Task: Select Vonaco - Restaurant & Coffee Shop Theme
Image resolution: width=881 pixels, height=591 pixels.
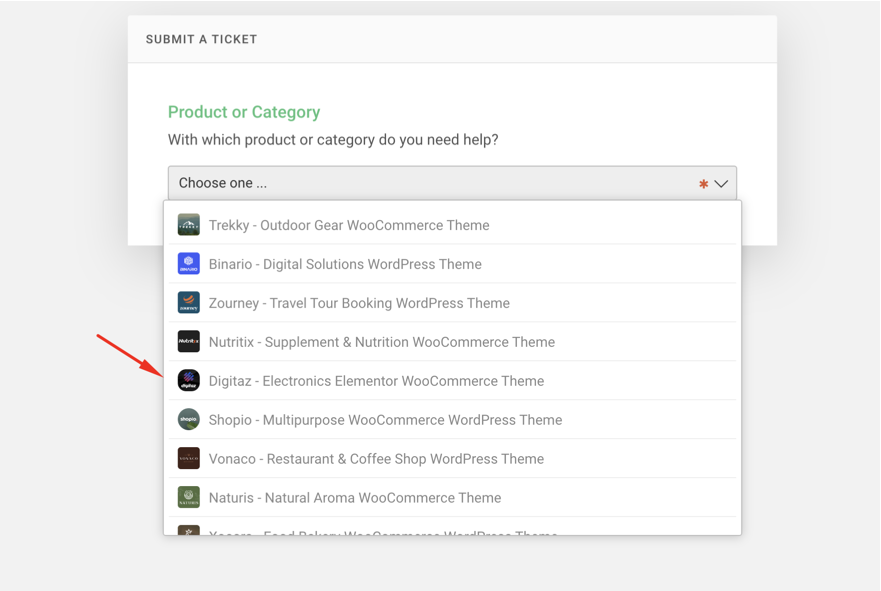Action: click(x=452, y=458)
